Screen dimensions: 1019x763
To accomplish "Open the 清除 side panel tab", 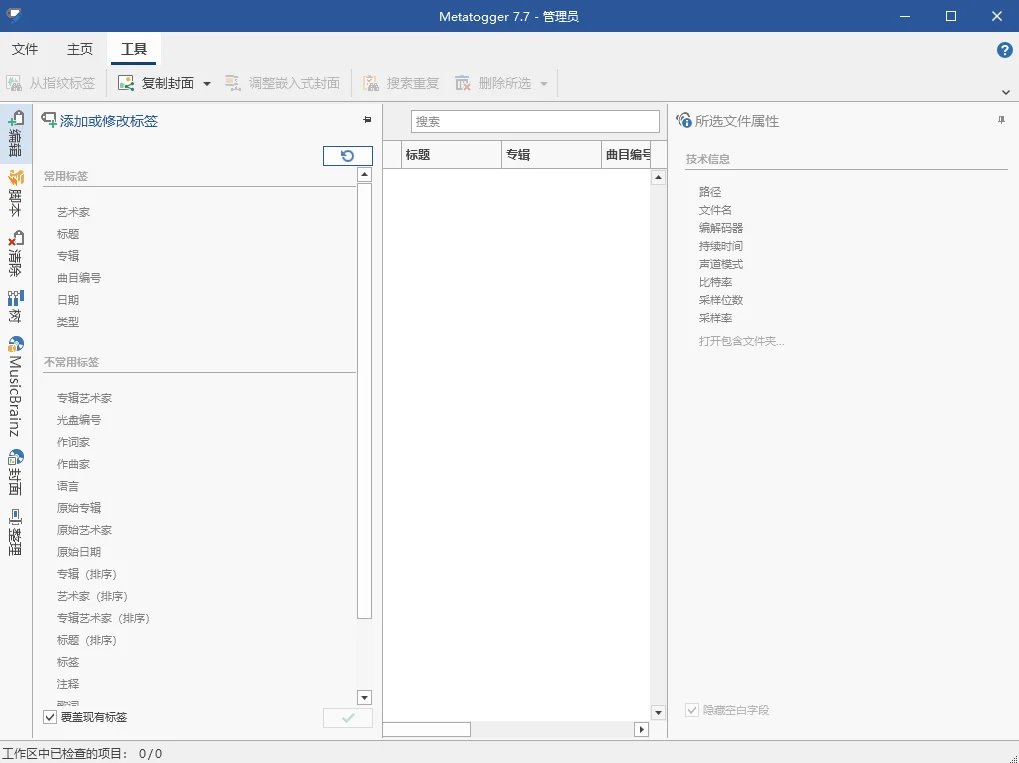I will (x=15, y=253).
